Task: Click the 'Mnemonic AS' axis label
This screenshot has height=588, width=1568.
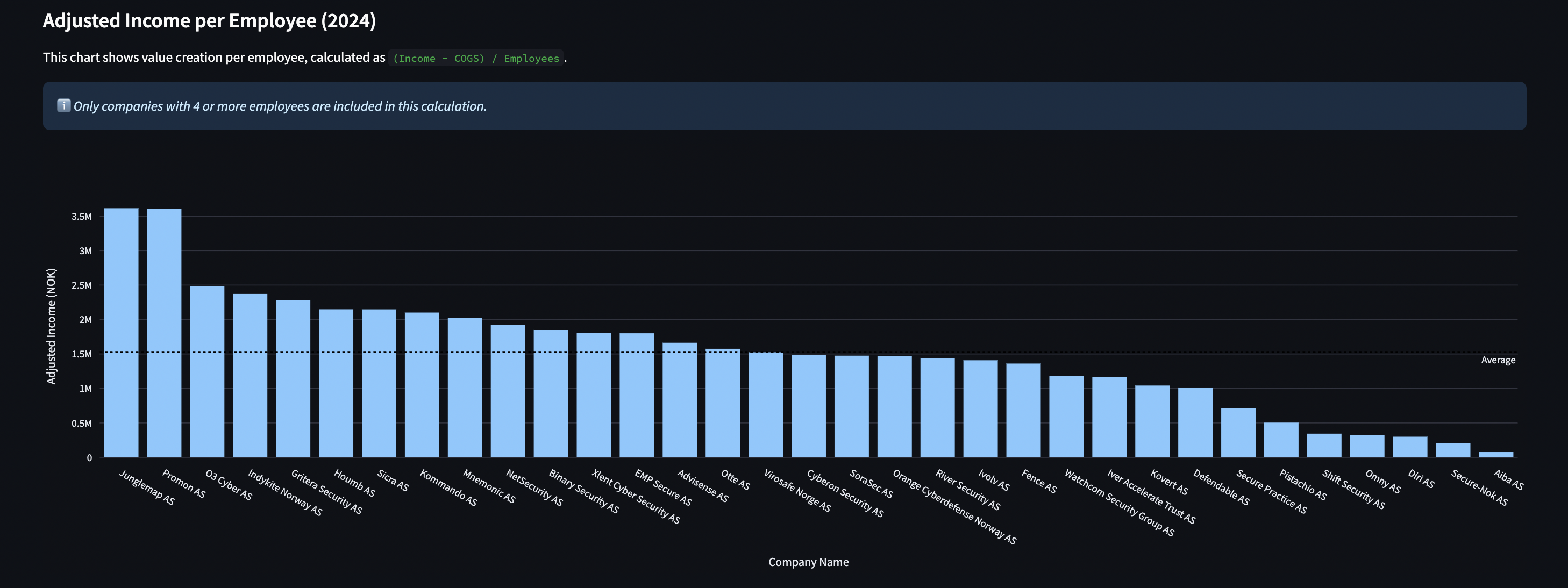Action: click(x=489, y=486)
